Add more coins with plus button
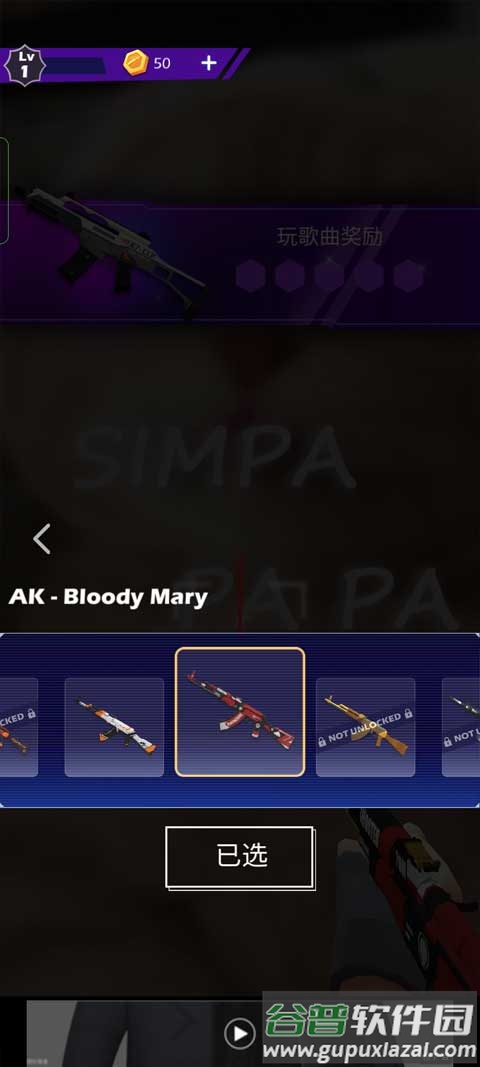The width and height of the screenshot is (480, 1067). pos(209,63)
